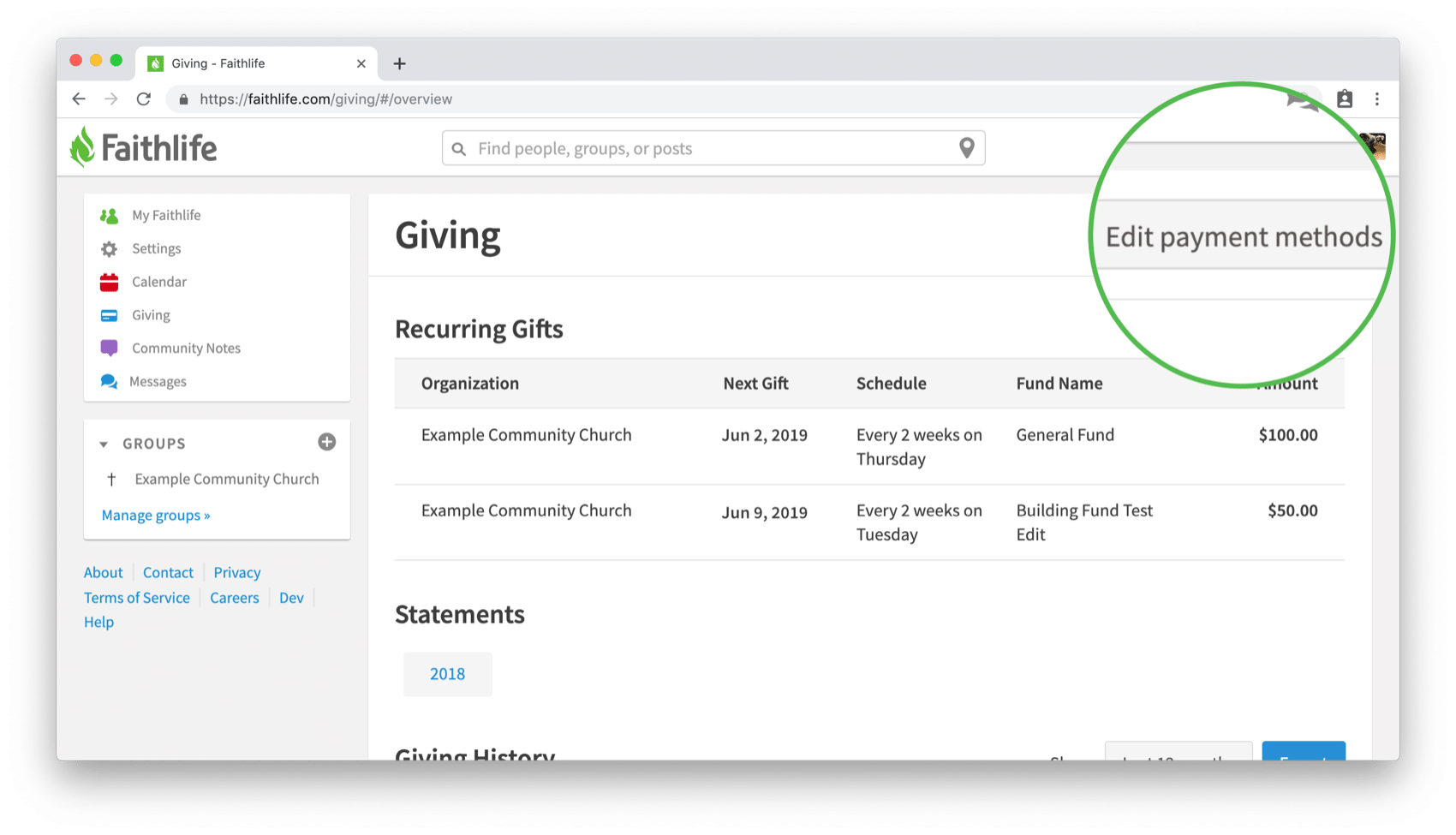Open My Faithlife in sidebar
Viewport: 1456px width, 835px height.
tap(166, 215)
